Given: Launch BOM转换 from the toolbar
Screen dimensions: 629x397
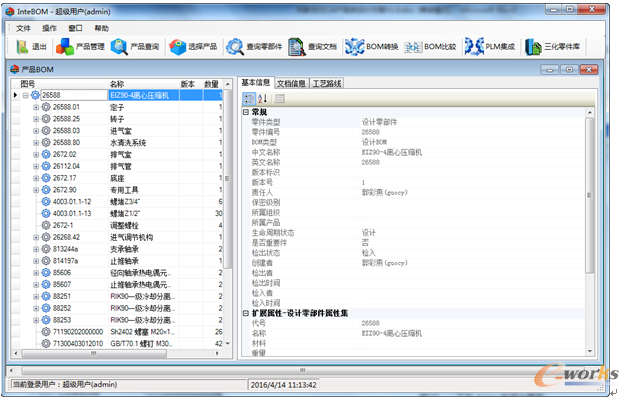Looking at the screenshot, I should pos(354,47).
